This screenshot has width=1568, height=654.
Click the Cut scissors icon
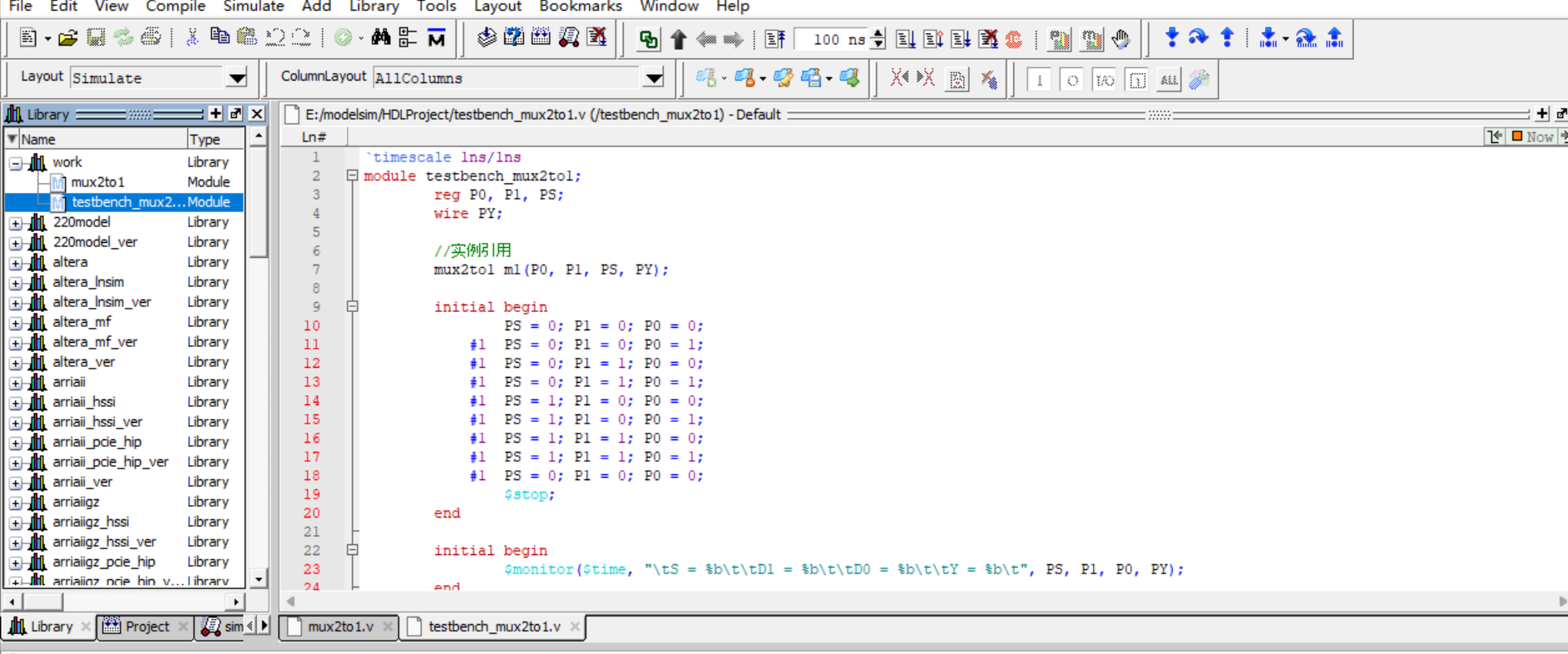192,38
